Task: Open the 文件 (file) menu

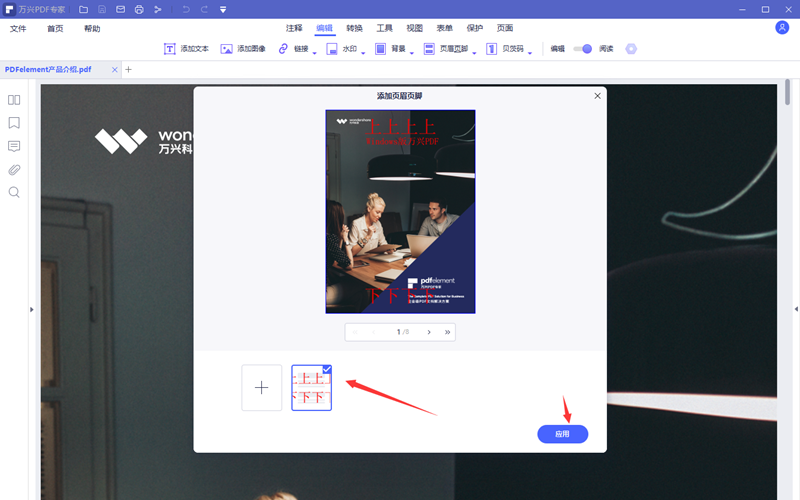Action: coord(18,28)
